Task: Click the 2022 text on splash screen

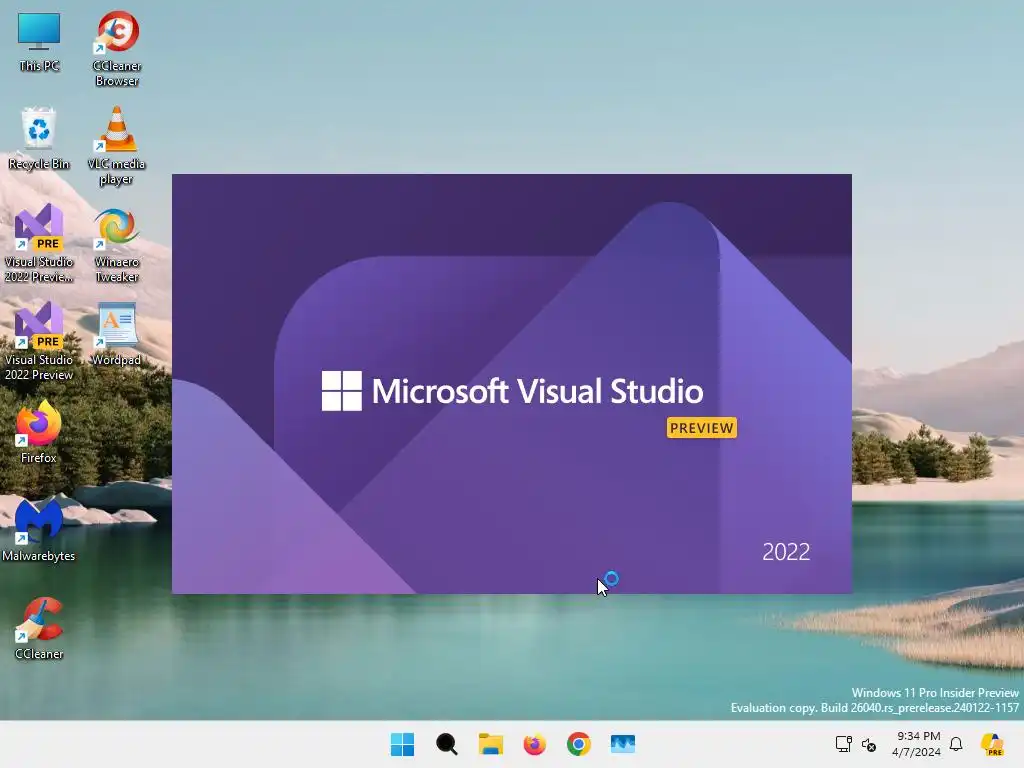Action: coord(786,552)
